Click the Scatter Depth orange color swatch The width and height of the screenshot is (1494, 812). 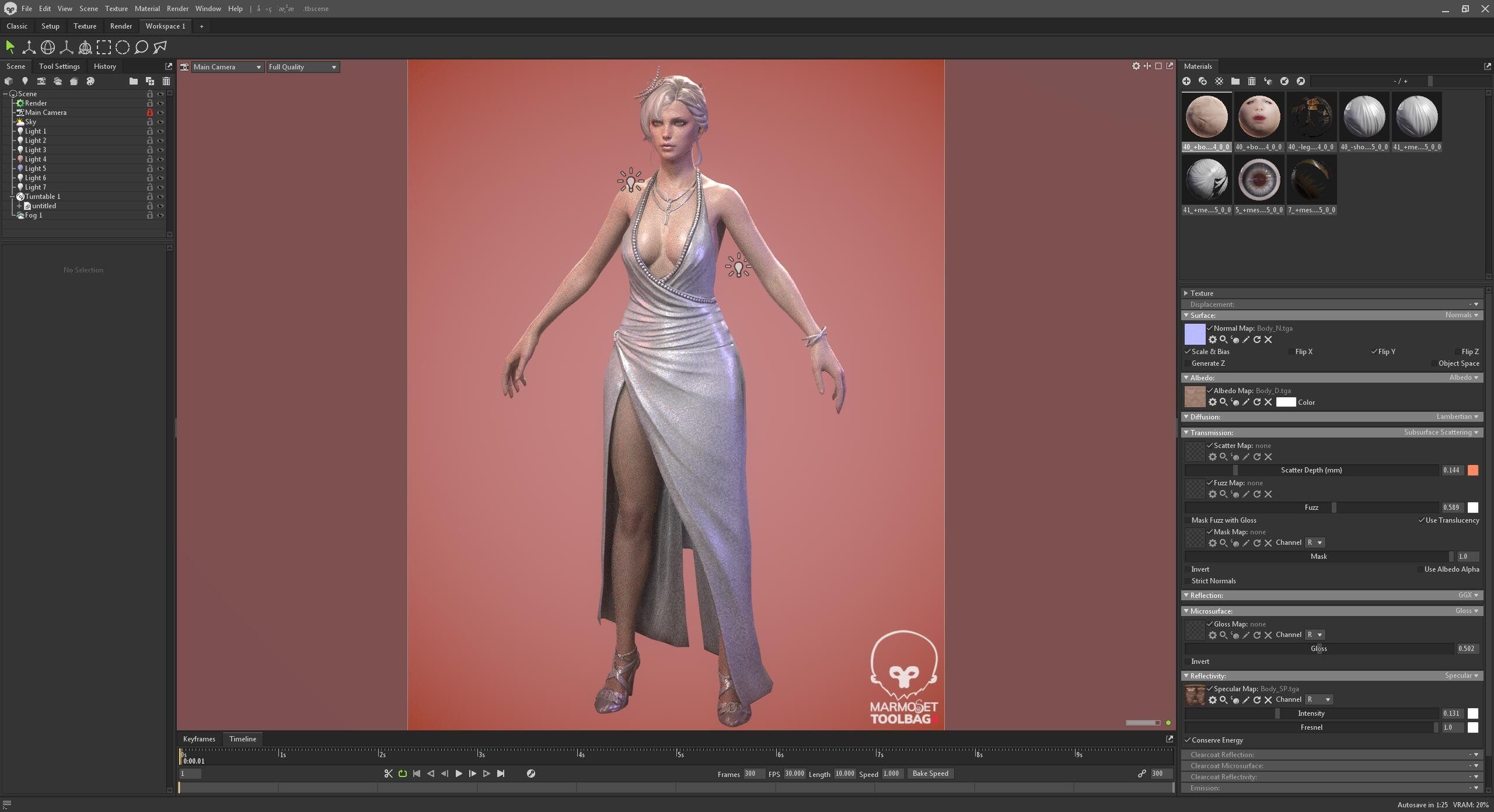1473,470
